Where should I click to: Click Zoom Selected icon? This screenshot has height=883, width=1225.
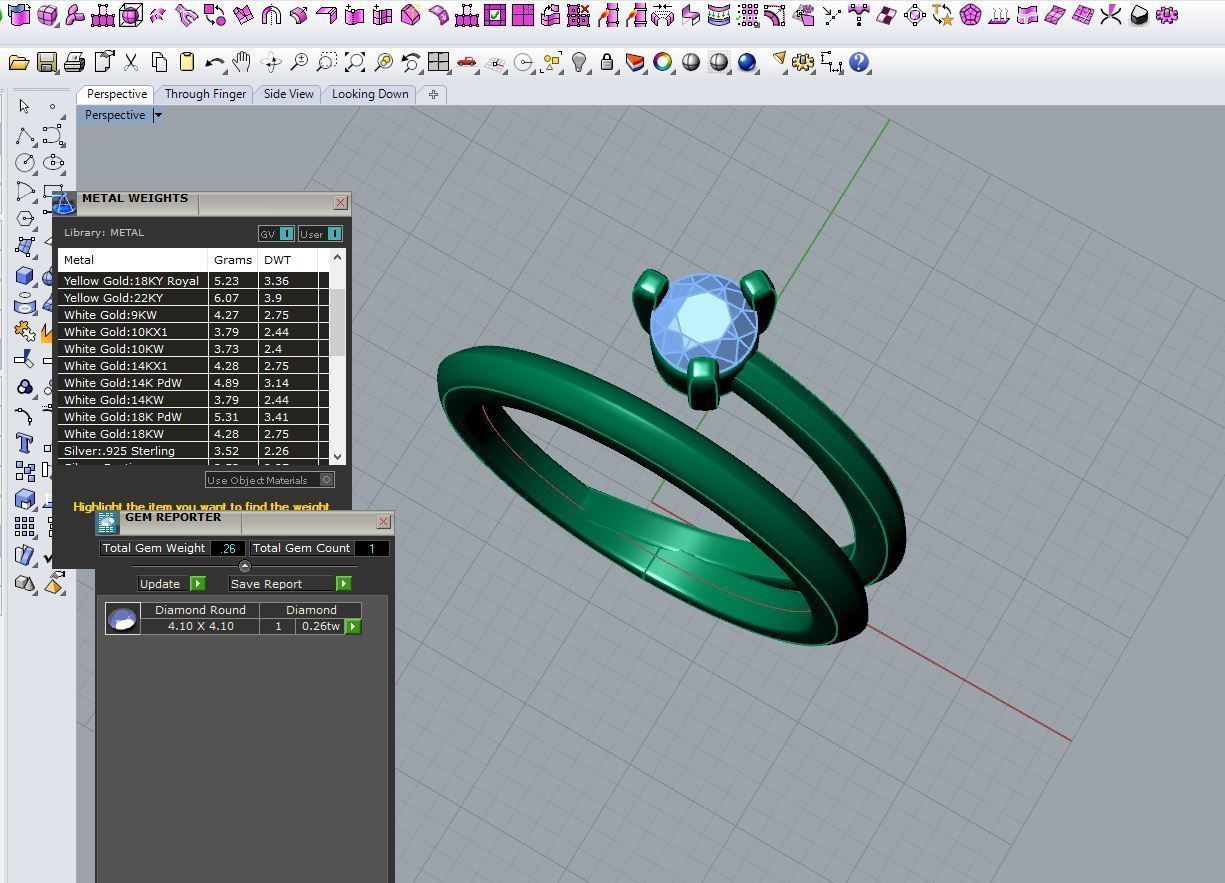pyautogui.click(x=382, y=63)
